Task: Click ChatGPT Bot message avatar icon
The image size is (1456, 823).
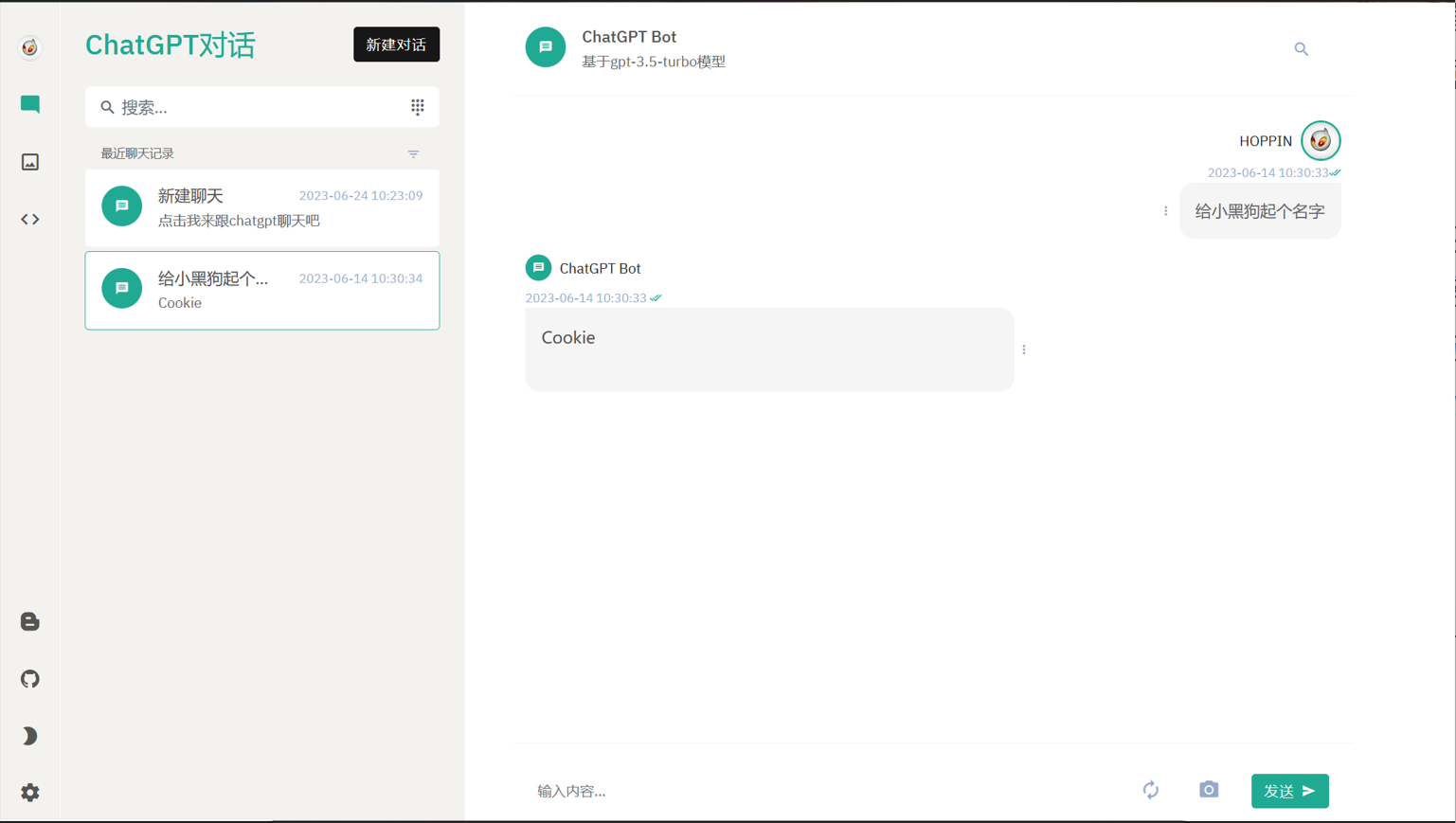Action: (538, 268)
